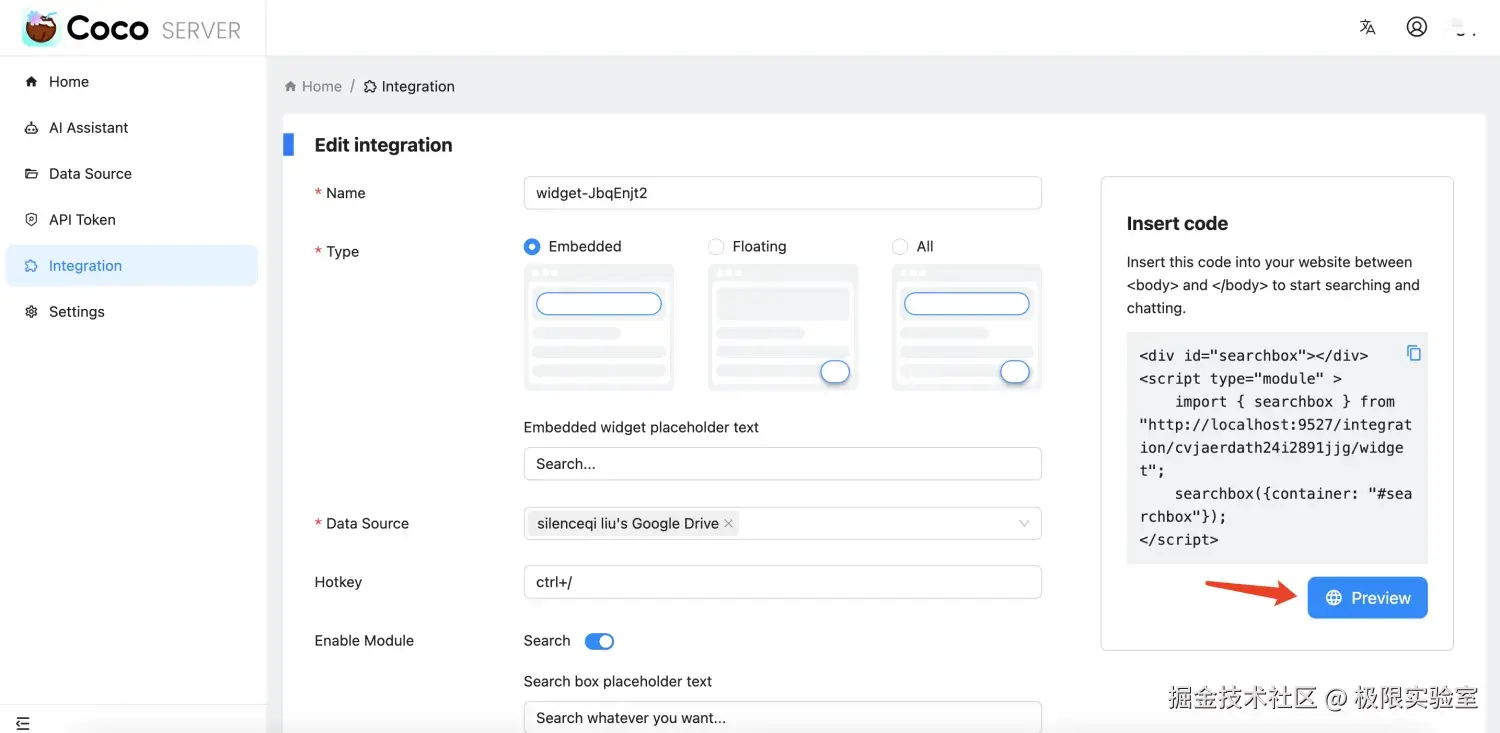This screenshot has width=1500, height=733.
Task: Expand the Data Source dropdown
Action: (1024, 524)
